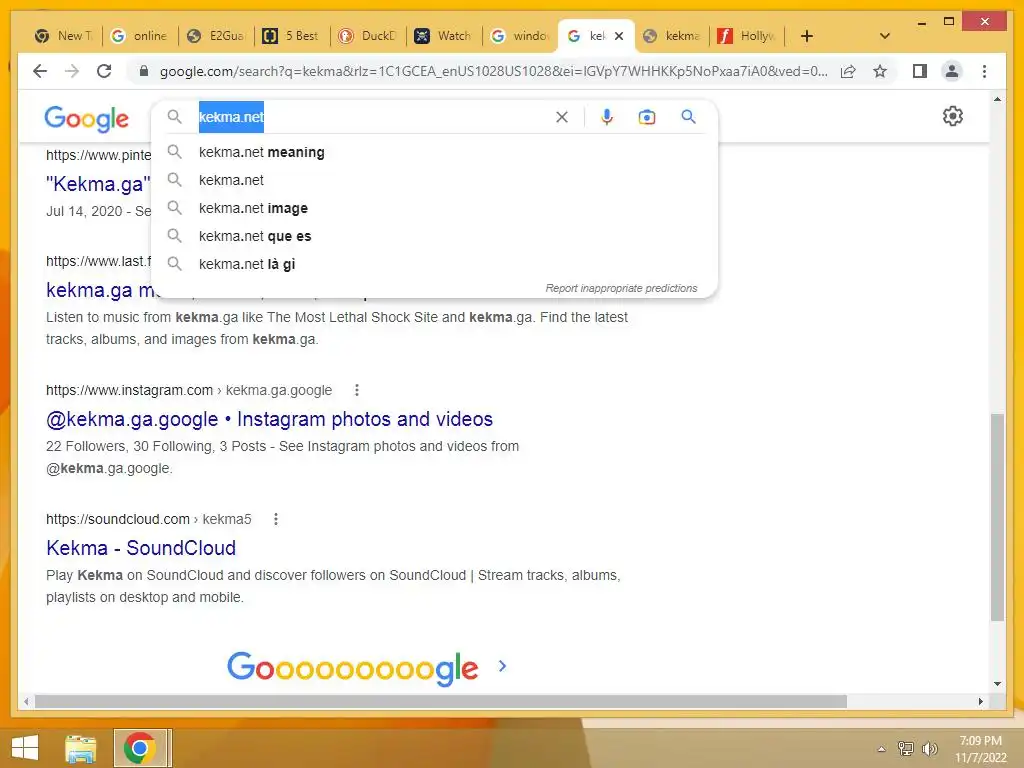Screen dimensions: 1024x768
Task: Open the kekma.ga last.fm result
Action: (x=98, y=289)
